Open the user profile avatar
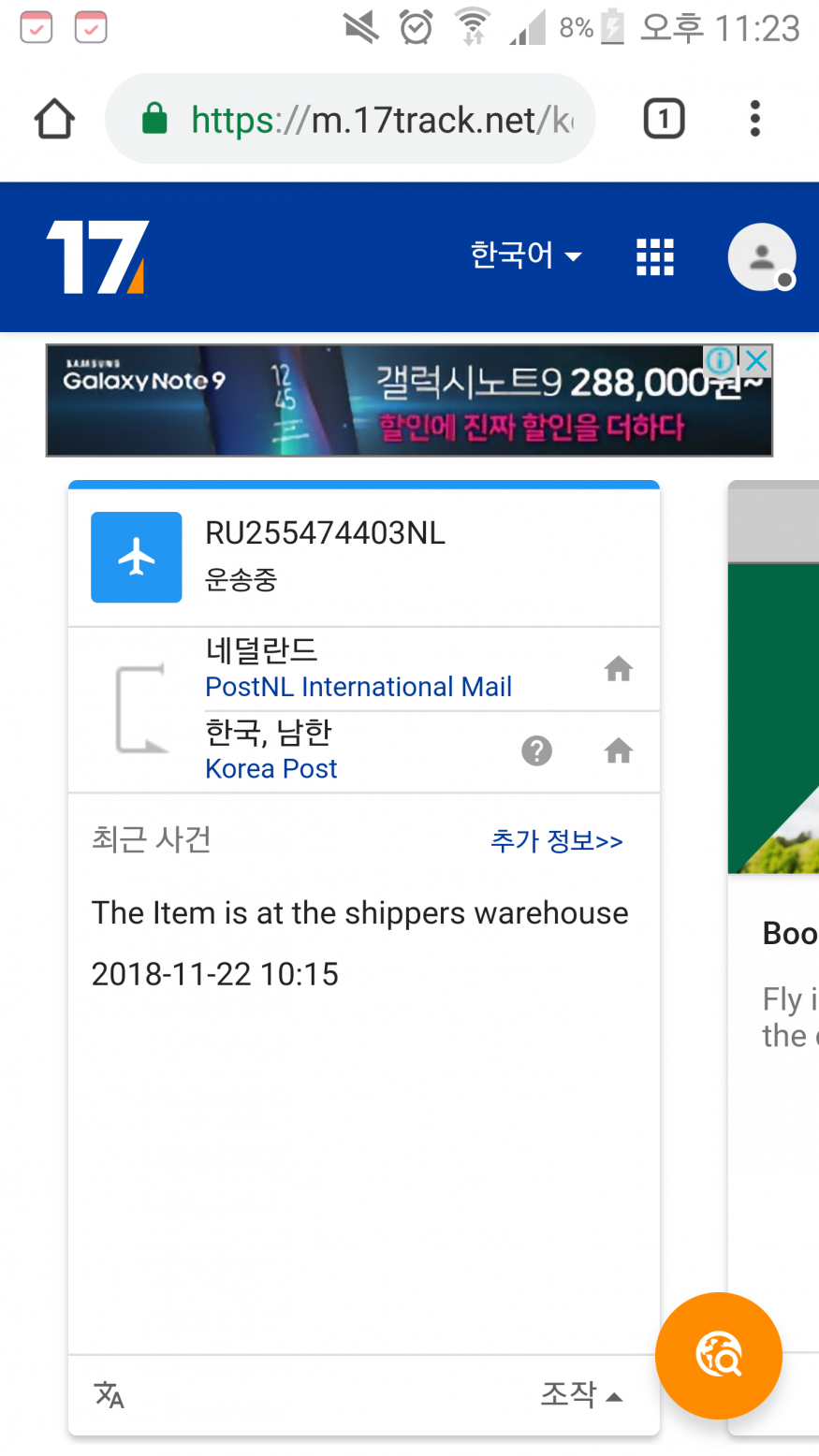This screenshot has width=819, height=1456. [762, 256]
